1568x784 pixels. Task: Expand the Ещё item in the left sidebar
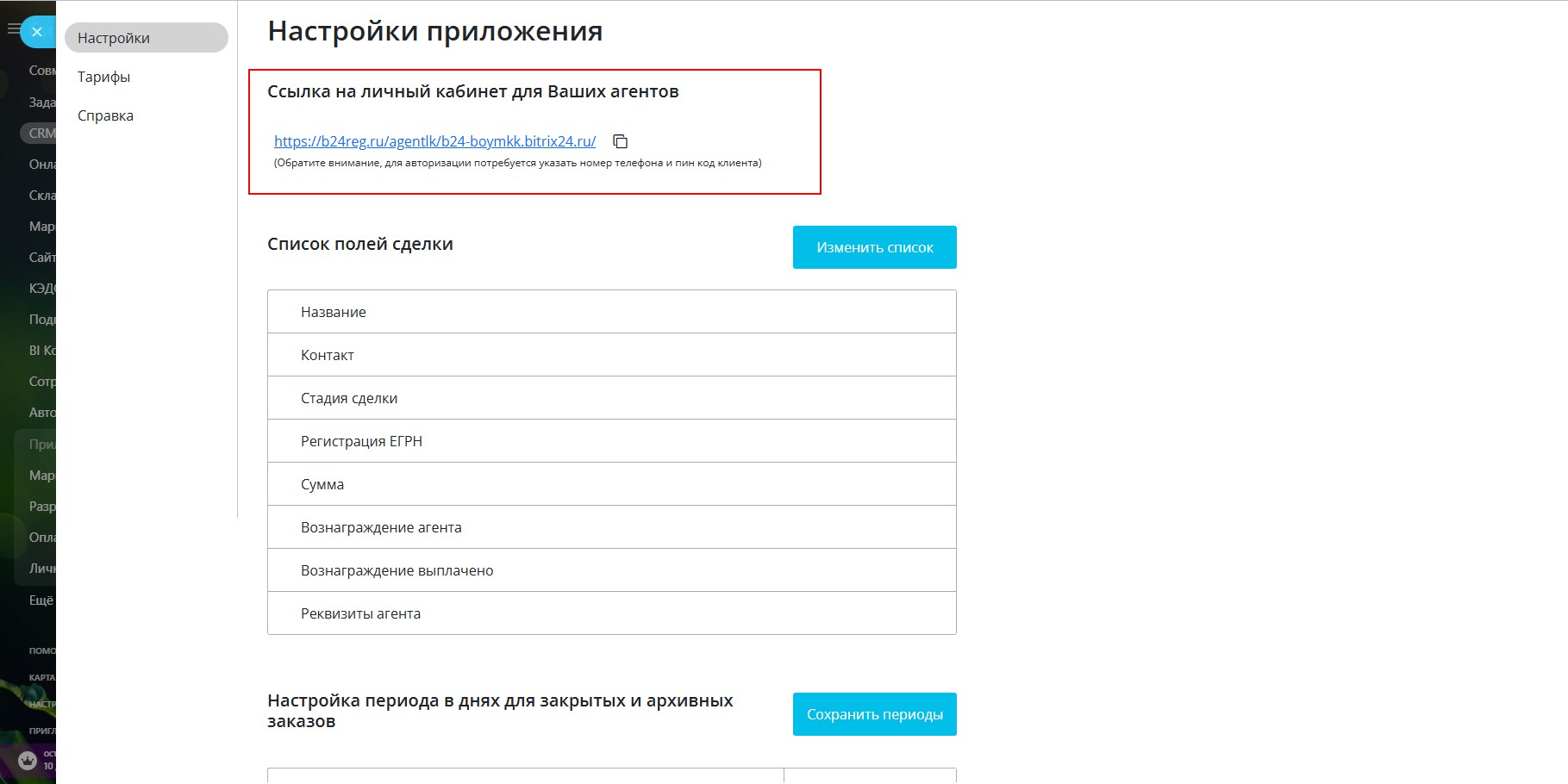[41, 600]
